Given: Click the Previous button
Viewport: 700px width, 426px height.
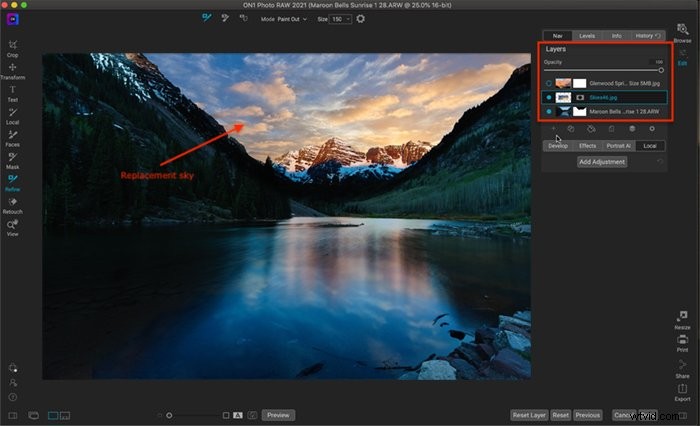Looking at the screenshot, I should (x=588, y=415).
